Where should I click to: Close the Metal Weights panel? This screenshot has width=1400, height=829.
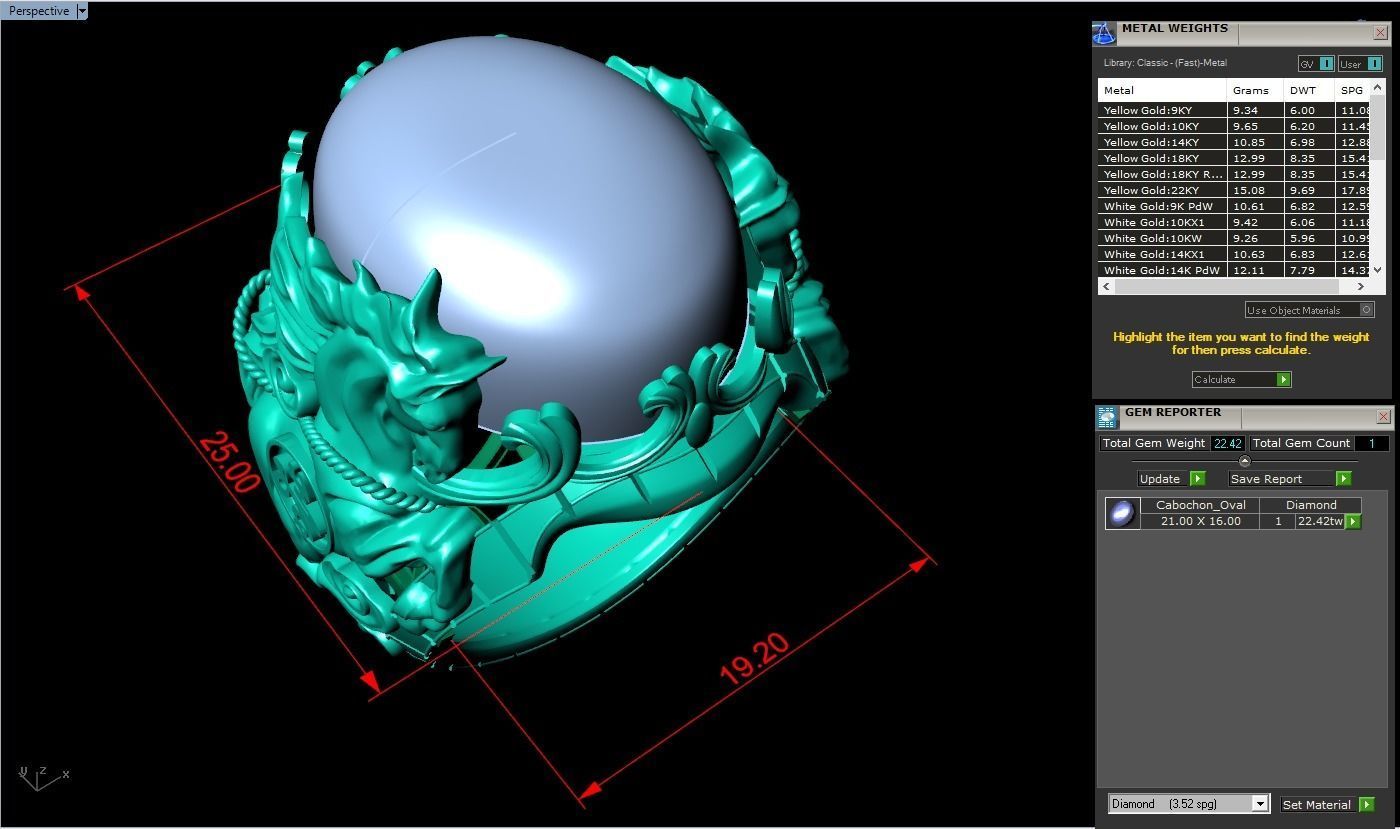click(1381, 33)
